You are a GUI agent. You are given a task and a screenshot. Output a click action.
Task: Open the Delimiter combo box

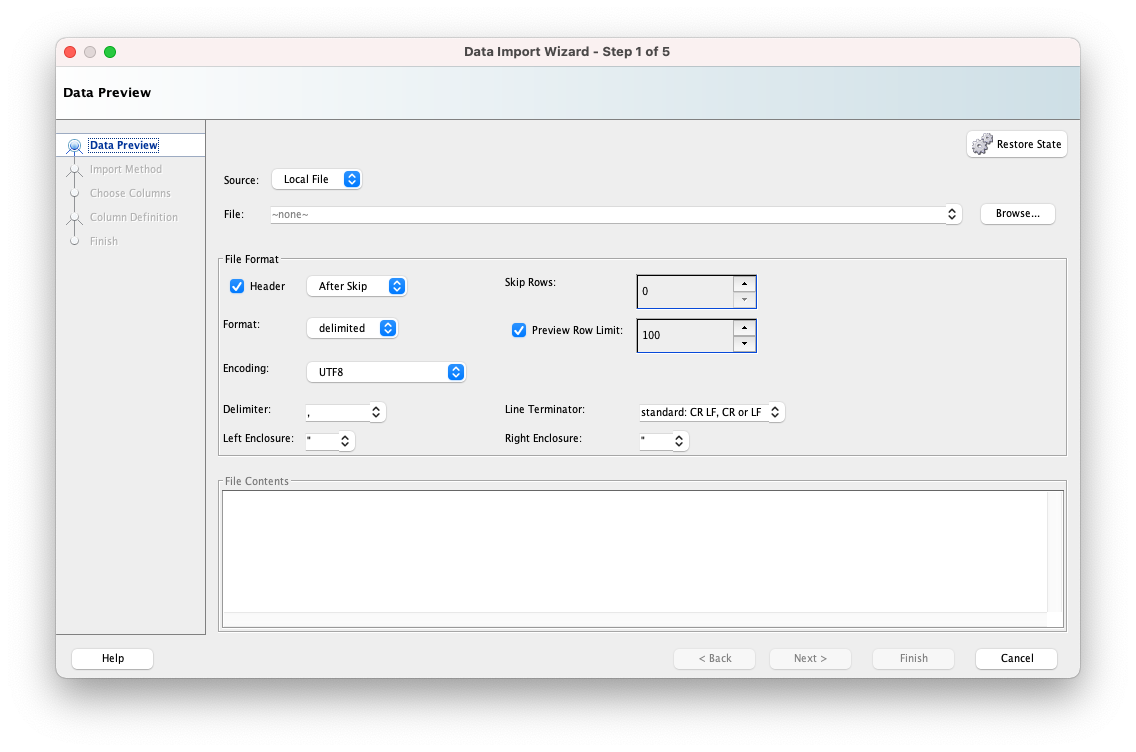coord(376,412)
